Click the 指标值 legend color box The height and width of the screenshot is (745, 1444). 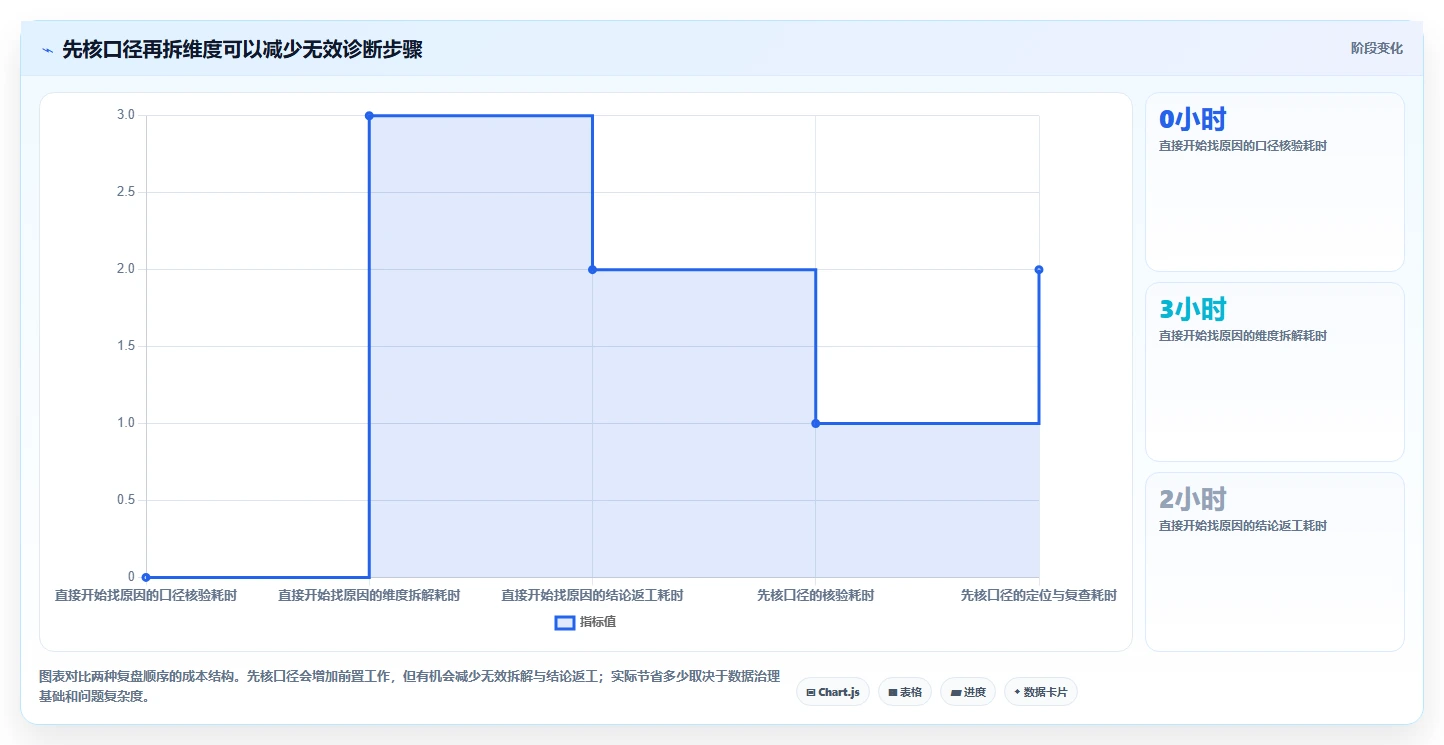(564, 623)
